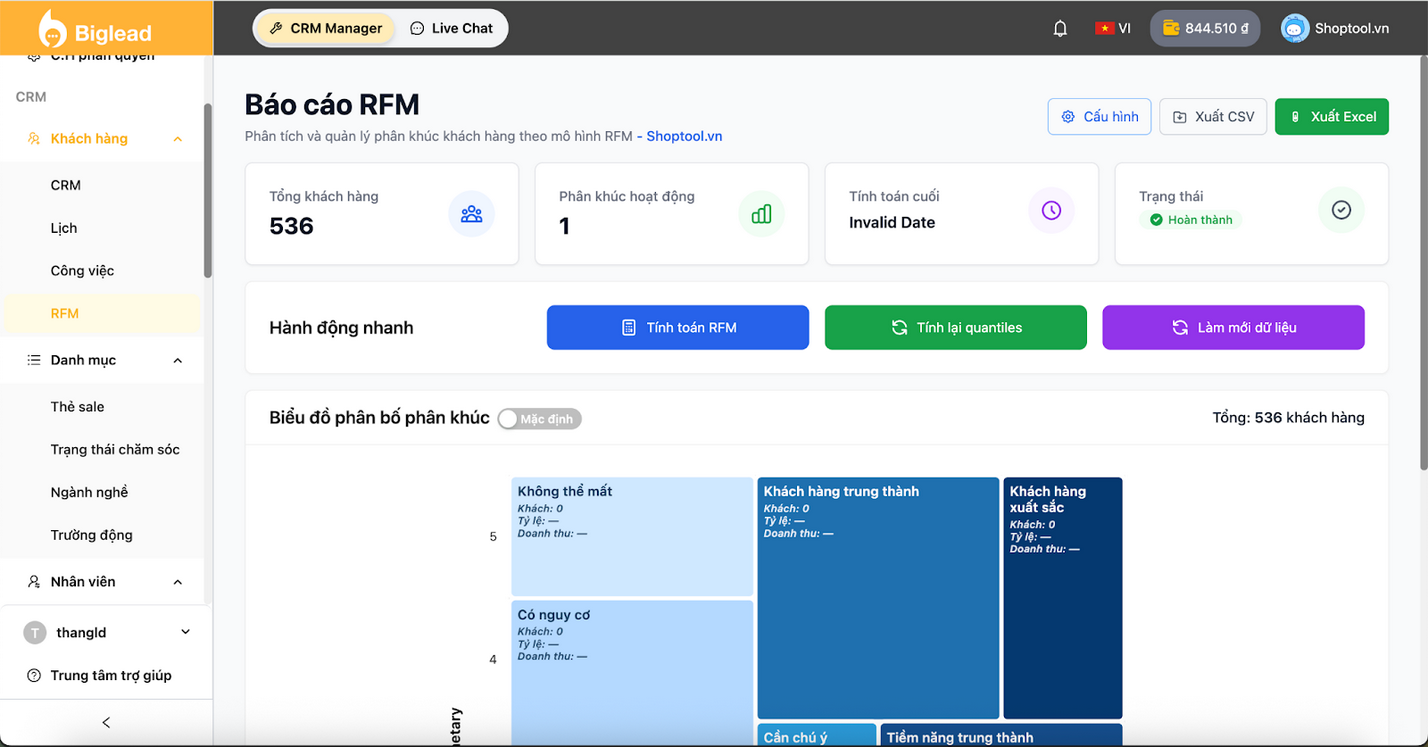Open the Shoptool.vn link in subtitle

684,136
